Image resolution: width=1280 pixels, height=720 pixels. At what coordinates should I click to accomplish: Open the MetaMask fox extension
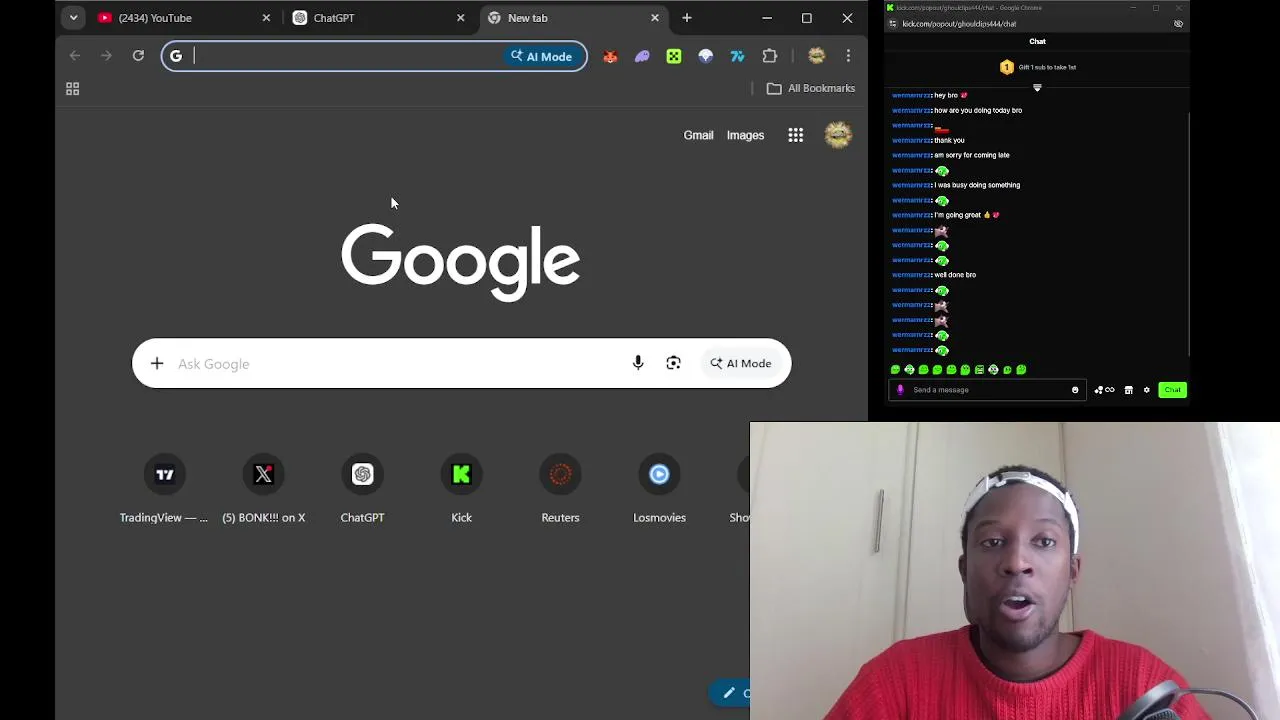610,56
